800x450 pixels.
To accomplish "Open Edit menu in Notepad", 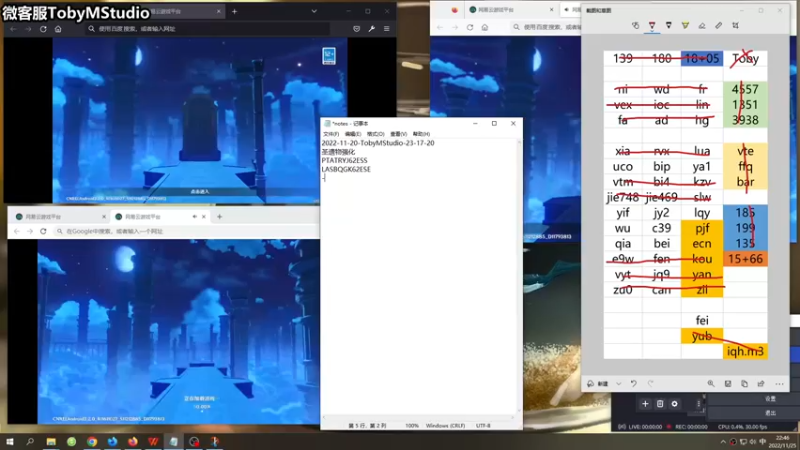I will click(353, 134).
